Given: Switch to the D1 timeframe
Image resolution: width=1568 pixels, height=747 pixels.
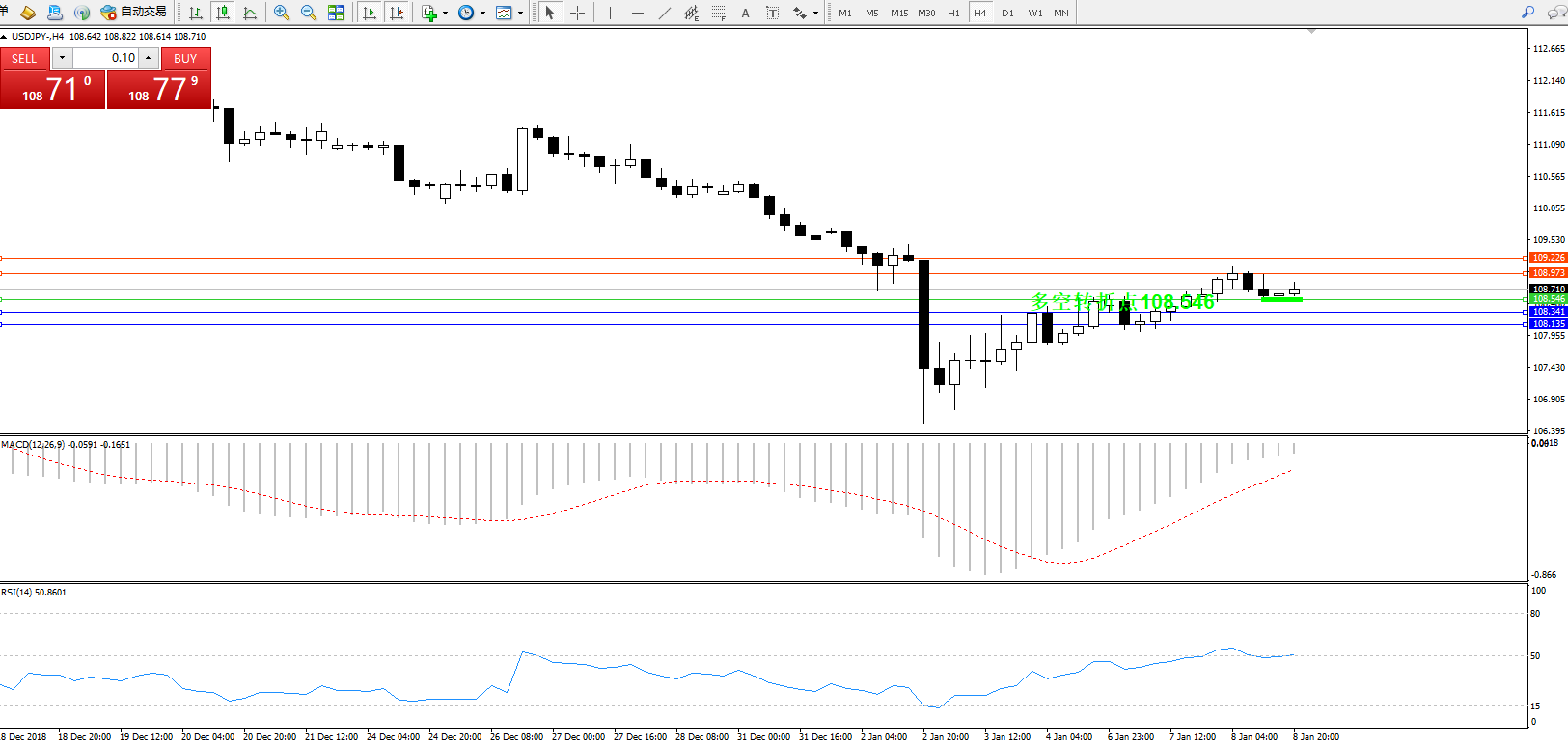Looking at the screenshot, I should [x=1007, y=13].
